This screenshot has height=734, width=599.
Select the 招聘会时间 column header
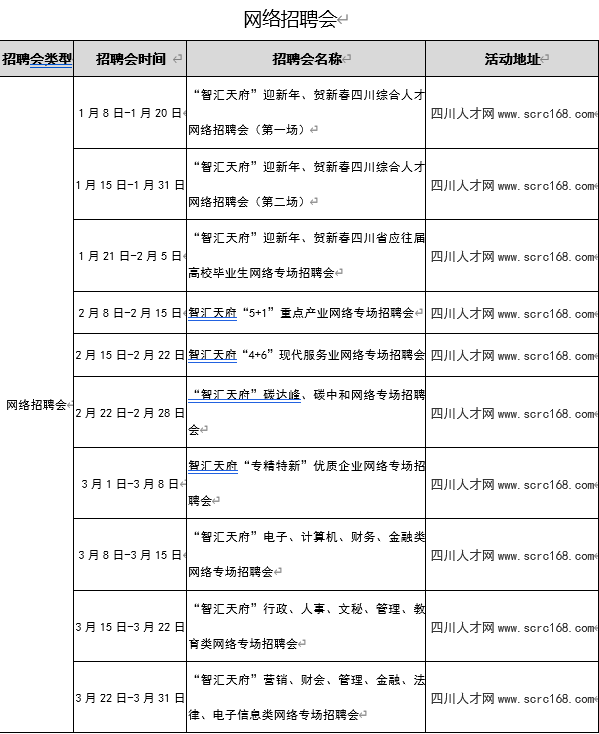click(x=130, y=59)
